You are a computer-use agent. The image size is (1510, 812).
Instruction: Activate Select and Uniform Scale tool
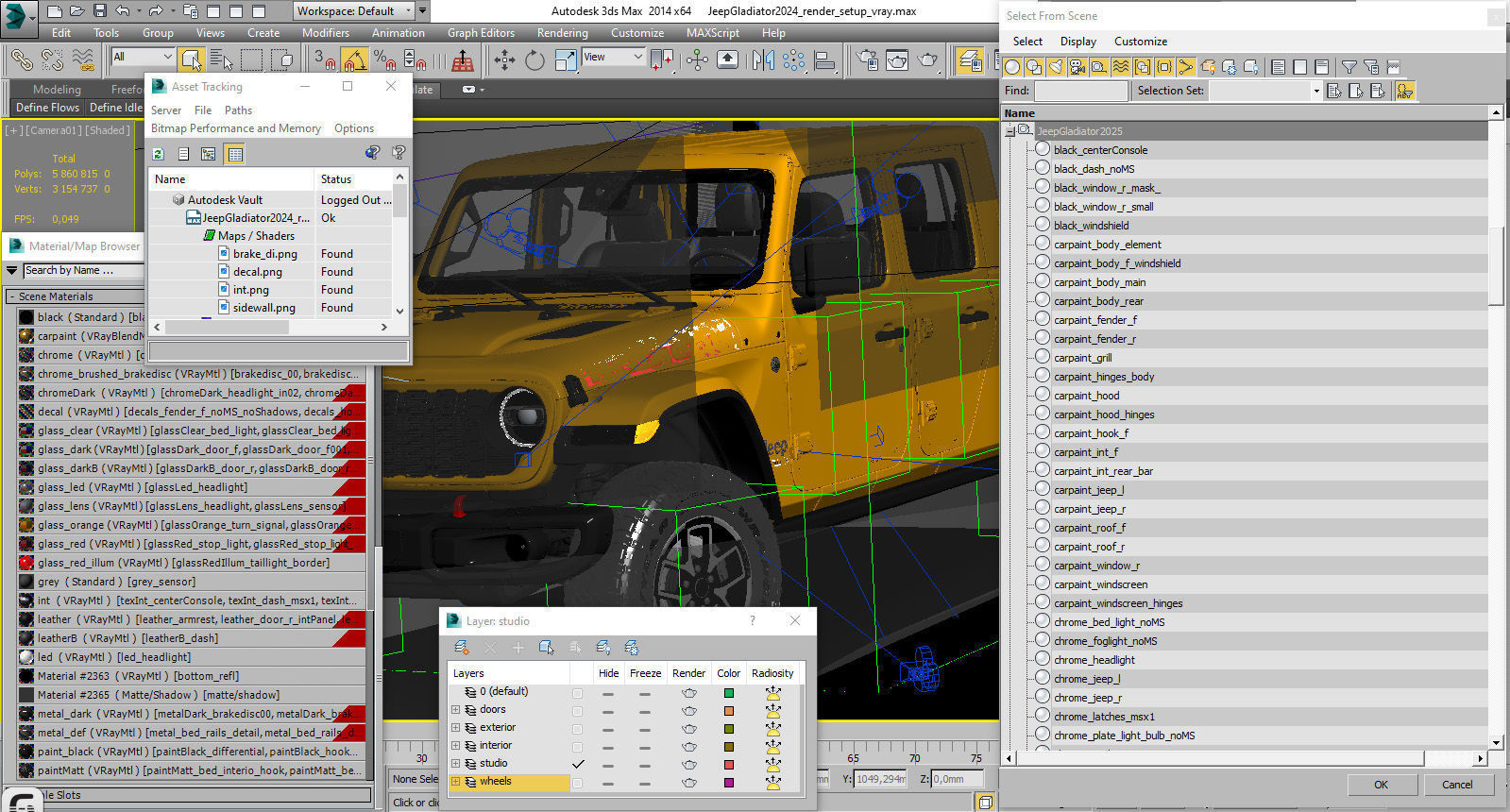coord(565,60)
